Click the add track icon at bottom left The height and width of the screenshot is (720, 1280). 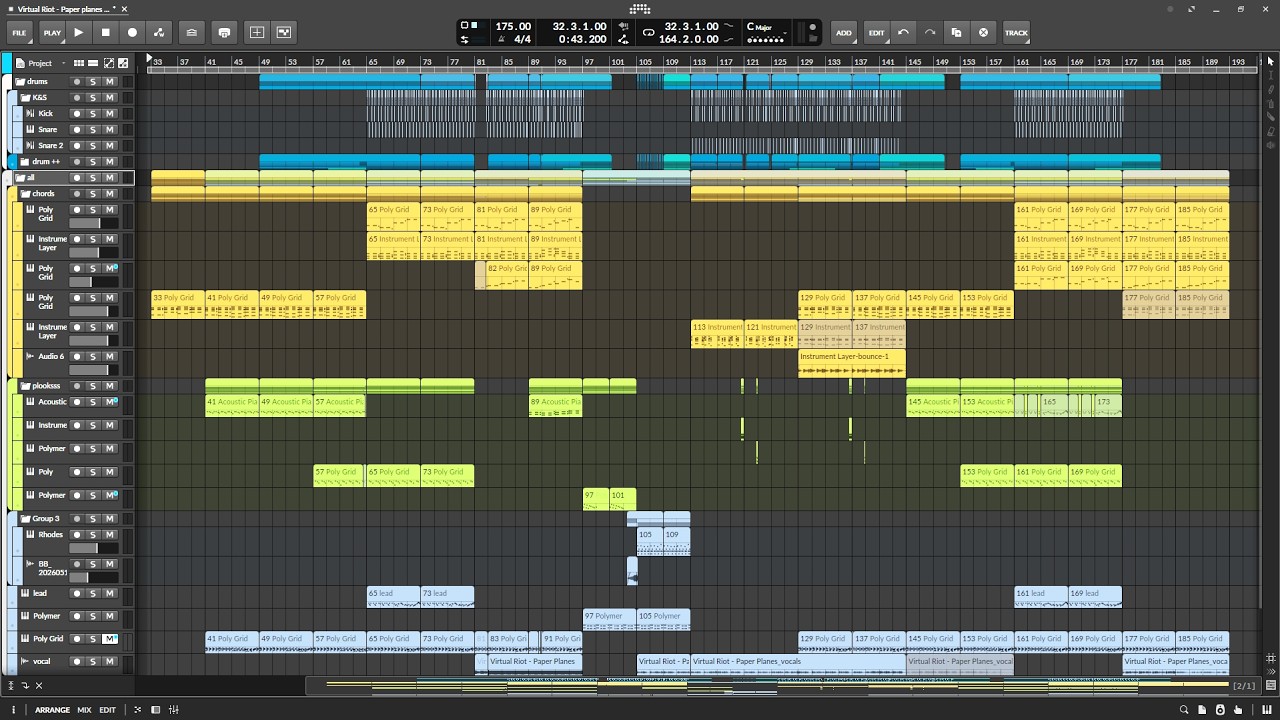(x=12, y=685)
